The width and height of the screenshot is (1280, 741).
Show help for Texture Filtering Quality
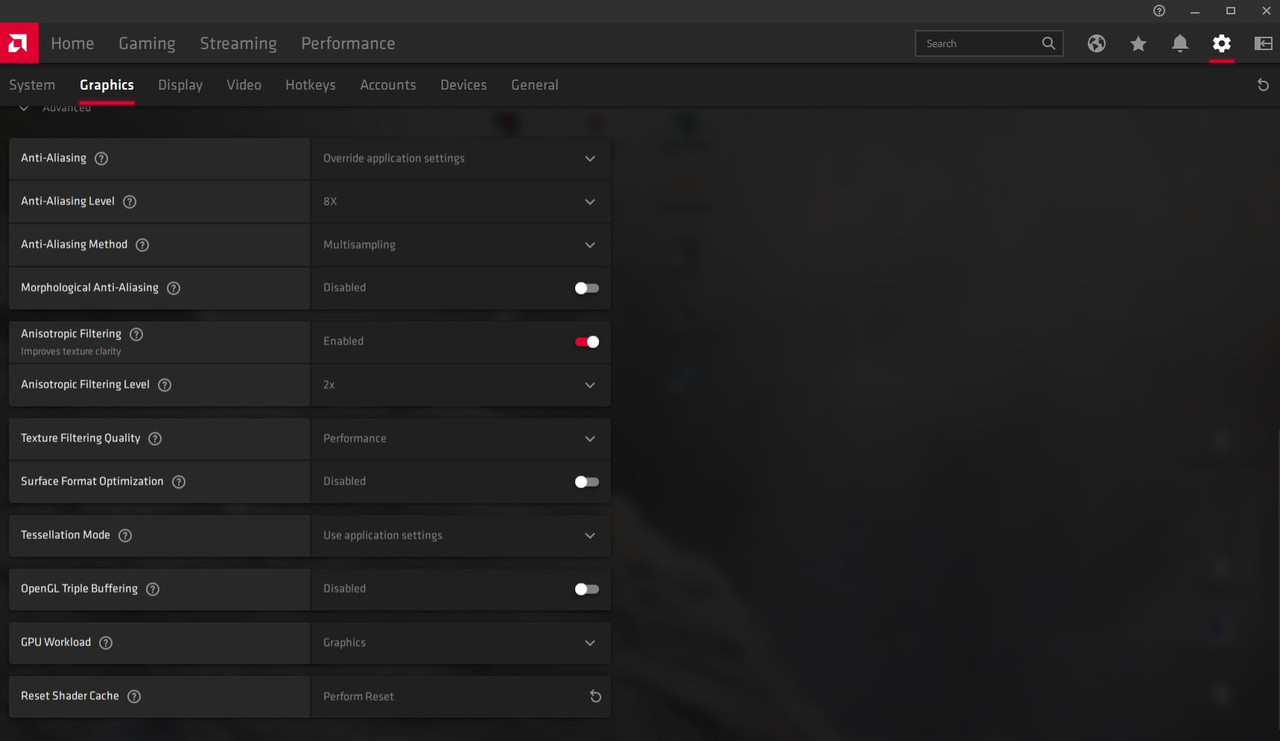click(x=155, y=438)
